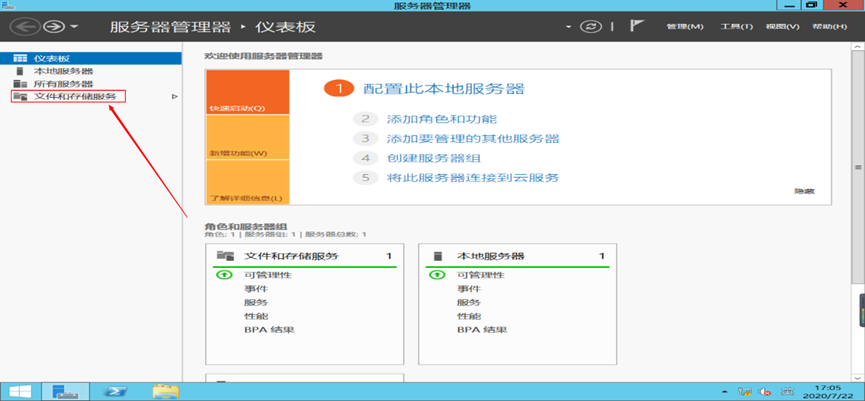Image resolution: width=865 pixels, height=401 pixels.
Task: Launch PowerShell from the taskbar
Action: (x=116, y=392)
